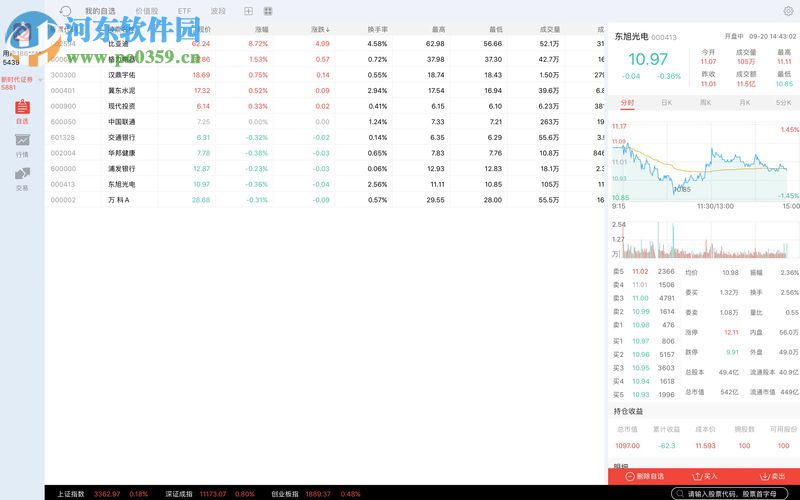Click the refresh icon in top toolbar
Viewport: 800px width, 500px height.
(65, 11)
